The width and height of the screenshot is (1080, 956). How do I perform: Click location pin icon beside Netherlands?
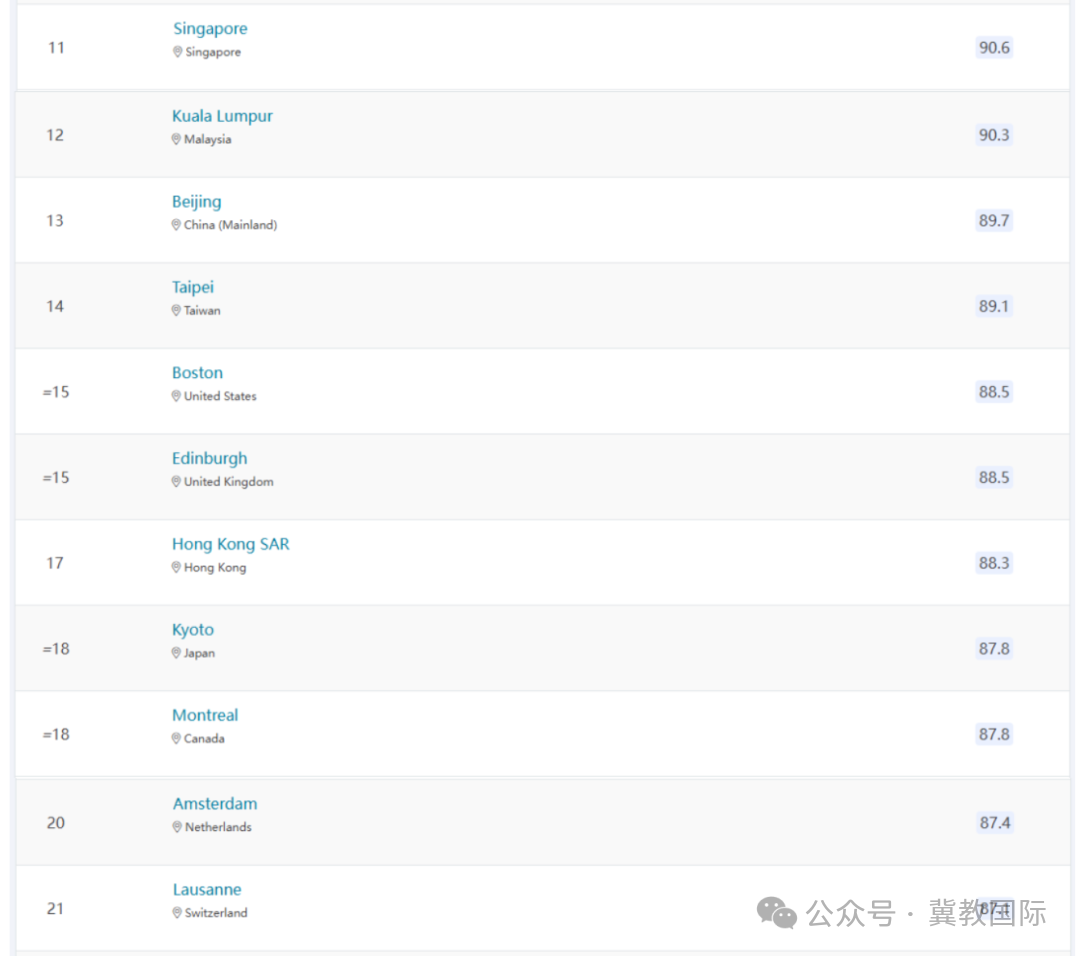pyautogui.click(x=177, y=828)
